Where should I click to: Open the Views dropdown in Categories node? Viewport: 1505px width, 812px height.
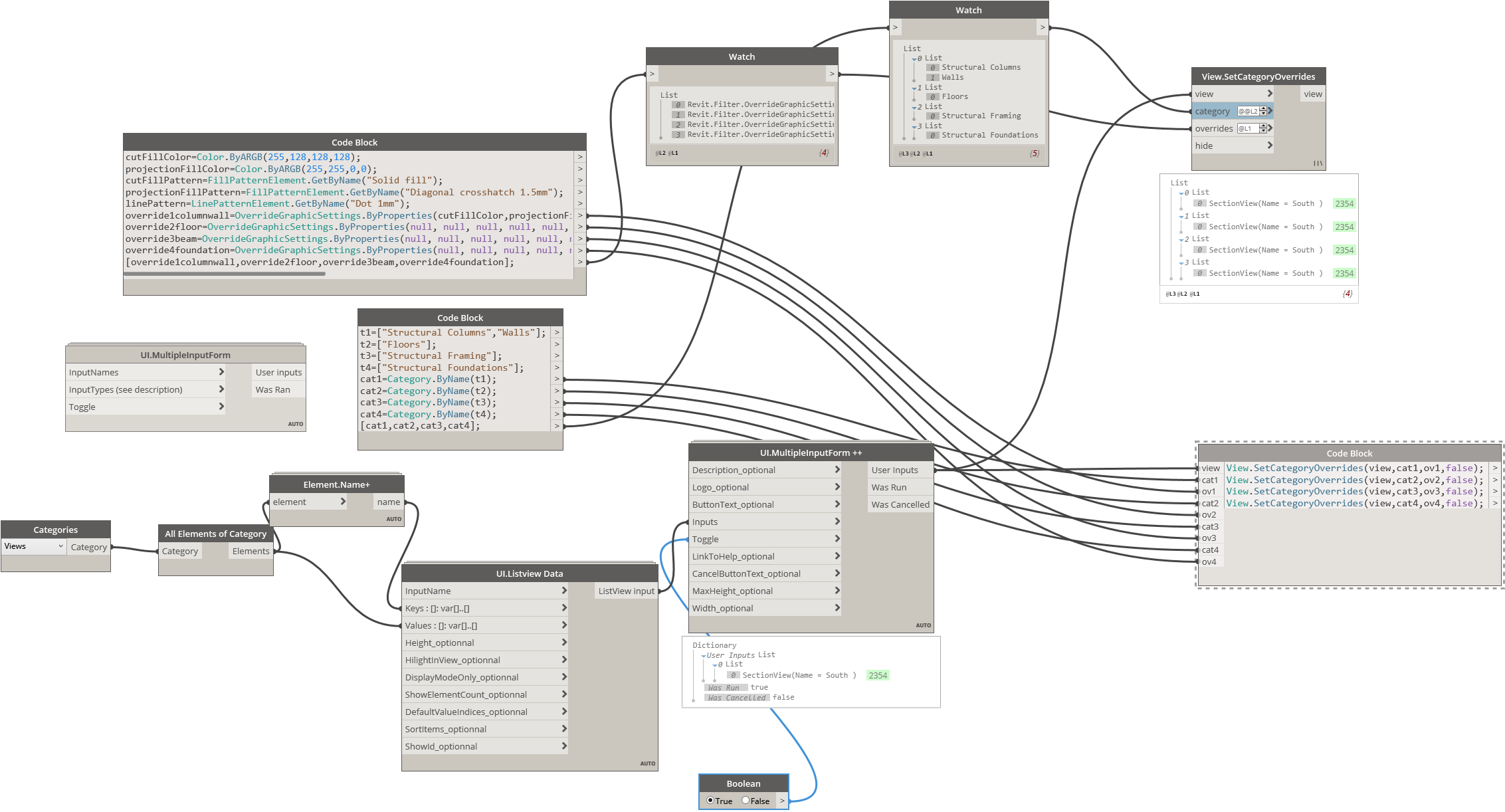pyautogui.click(x=33, y=546)
